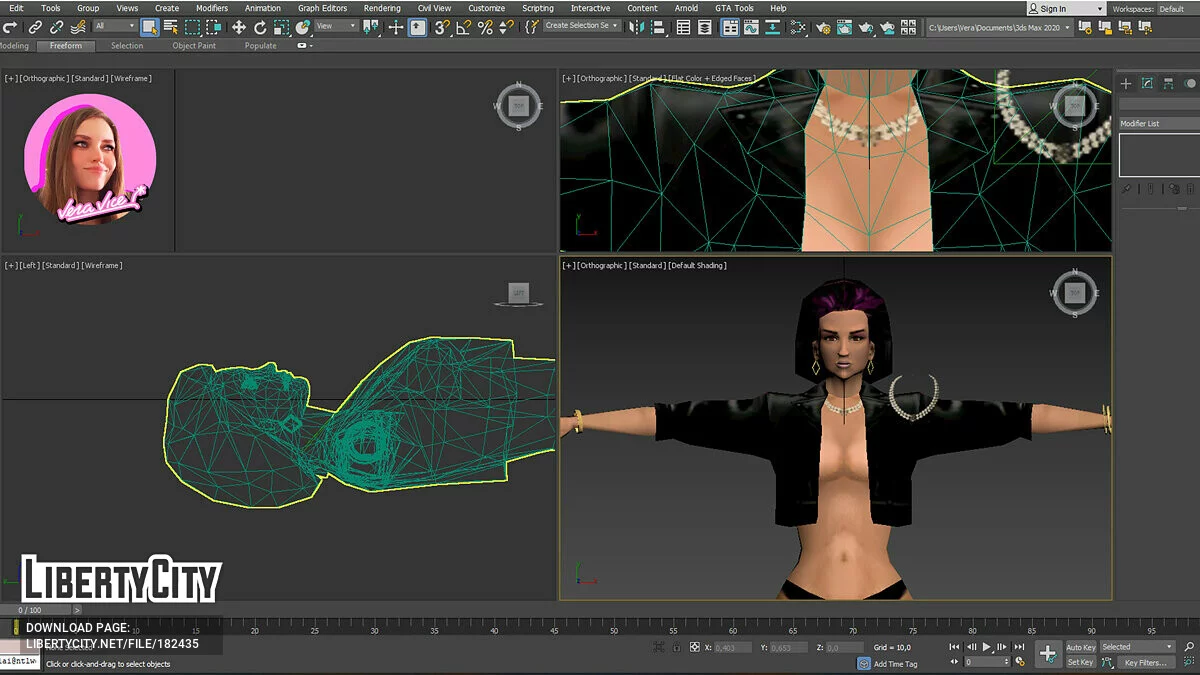Open the Select by Name list
This screenshot has width=1200, height=675.
coord(170,27)
